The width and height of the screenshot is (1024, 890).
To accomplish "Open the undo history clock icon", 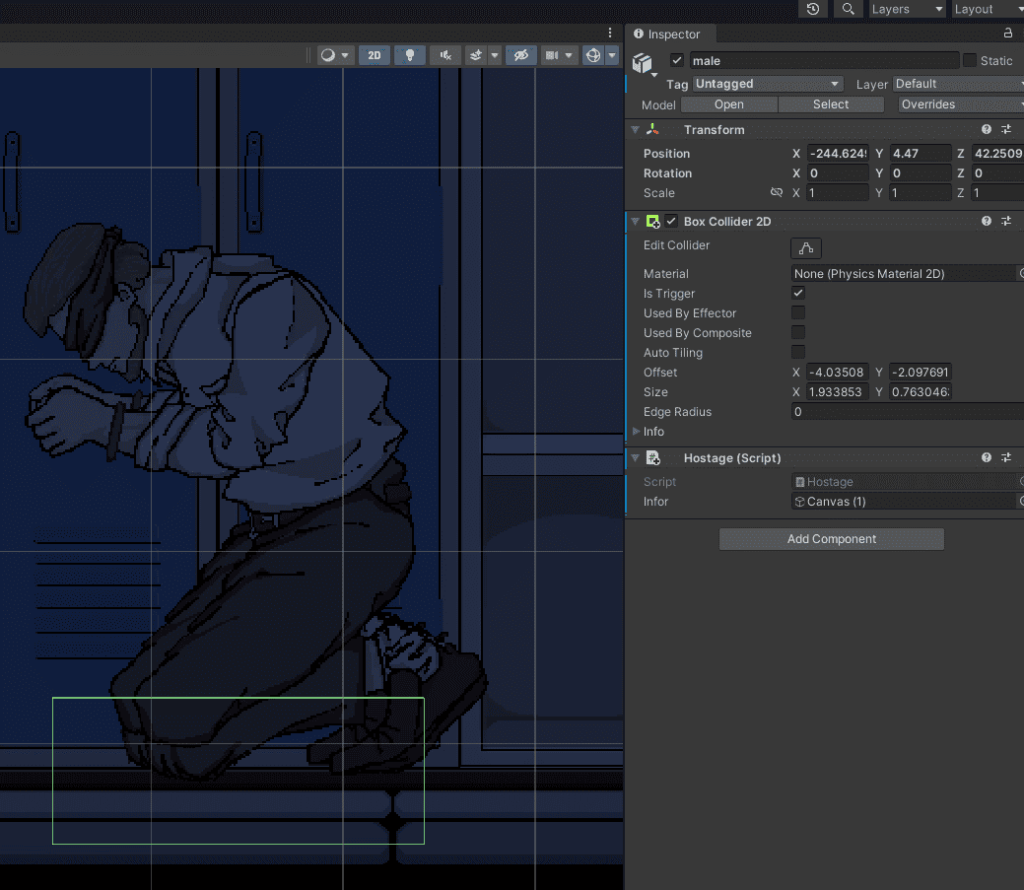I will (x=813, y=9).
